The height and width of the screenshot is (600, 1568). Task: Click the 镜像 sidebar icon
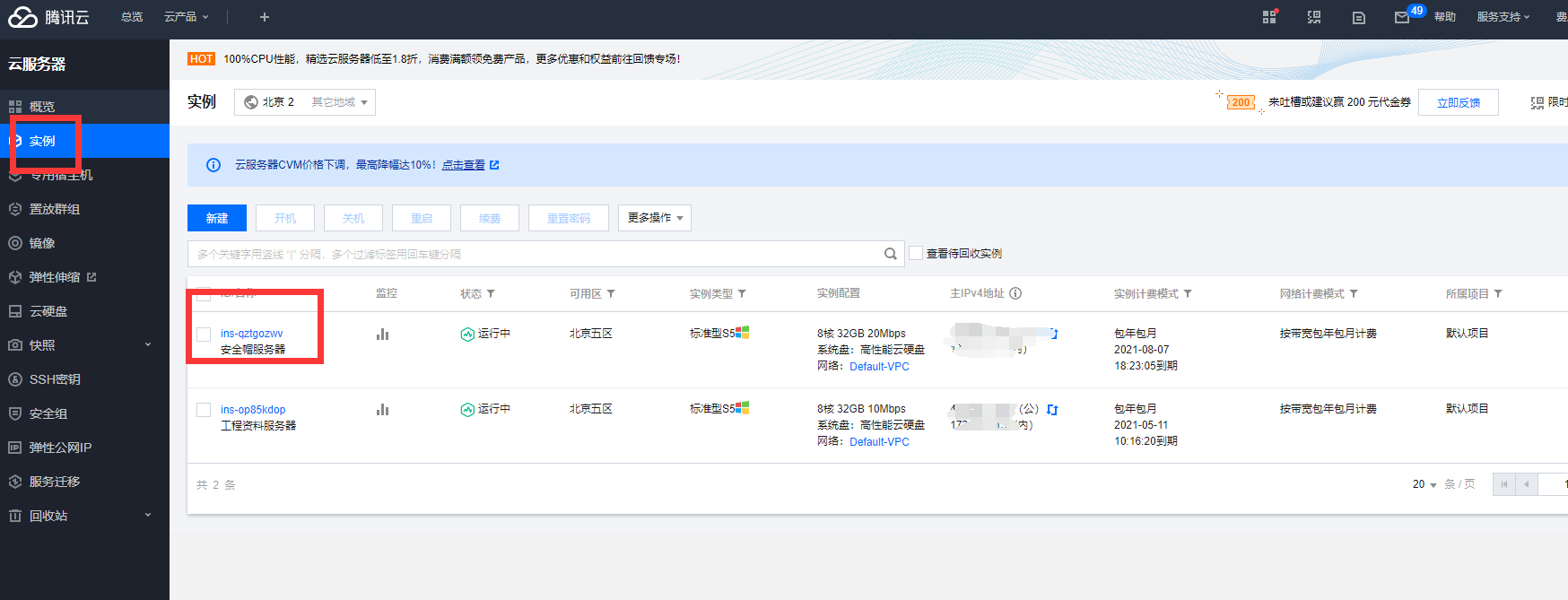click(x=15, y=243)
